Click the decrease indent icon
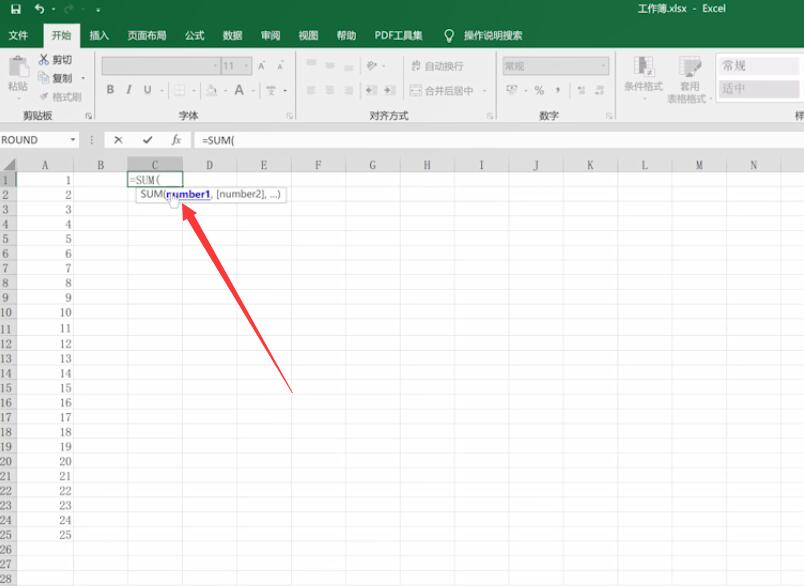This screenshot has height=586, width=804. [x=371, y=90]
